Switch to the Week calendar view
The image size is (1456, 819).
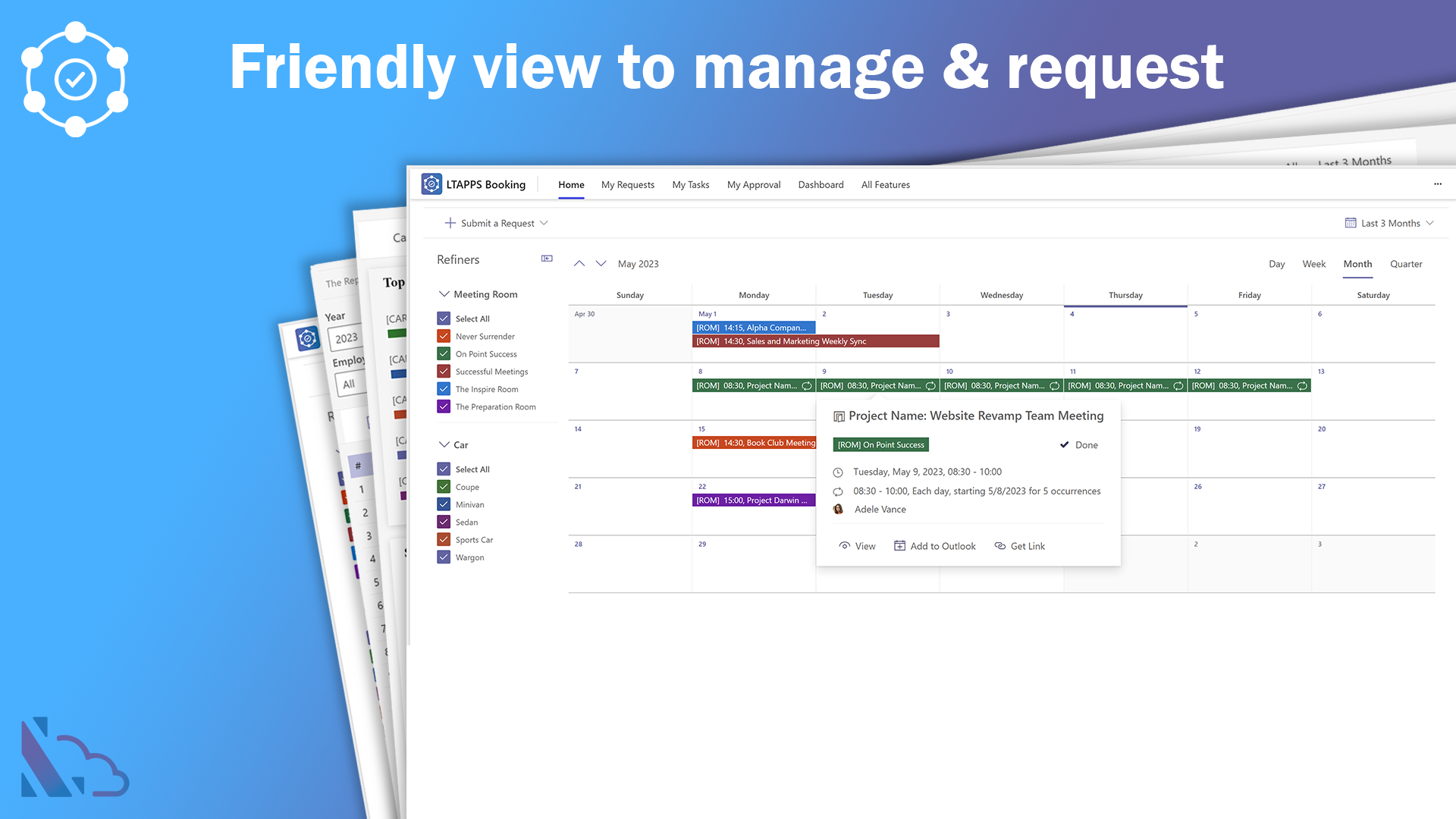click(1313, 264)
